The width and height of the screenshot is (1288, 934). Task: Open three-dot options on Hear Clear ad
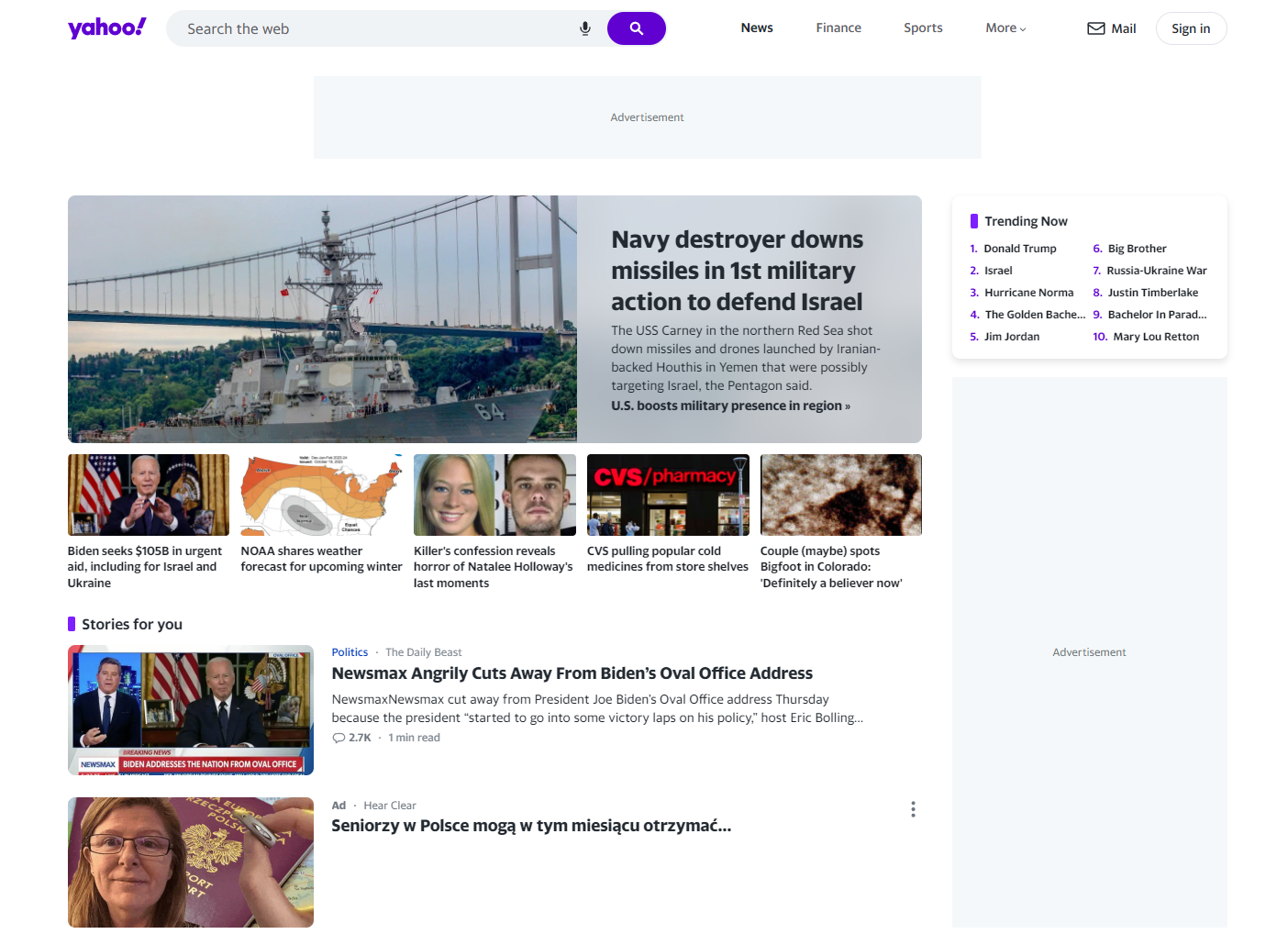pyautogui.click(x=913, y=809)
